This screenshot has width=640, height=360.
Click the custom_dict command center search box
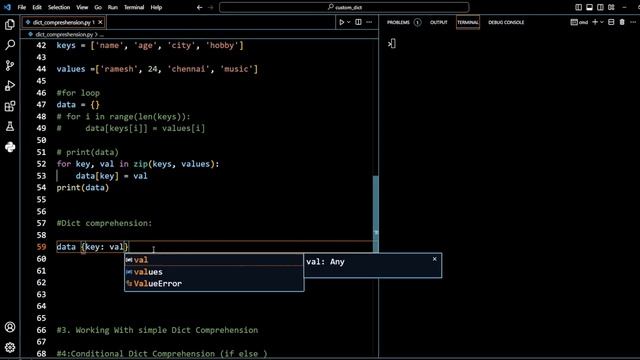pyautogui.click(x=344, y=7)
